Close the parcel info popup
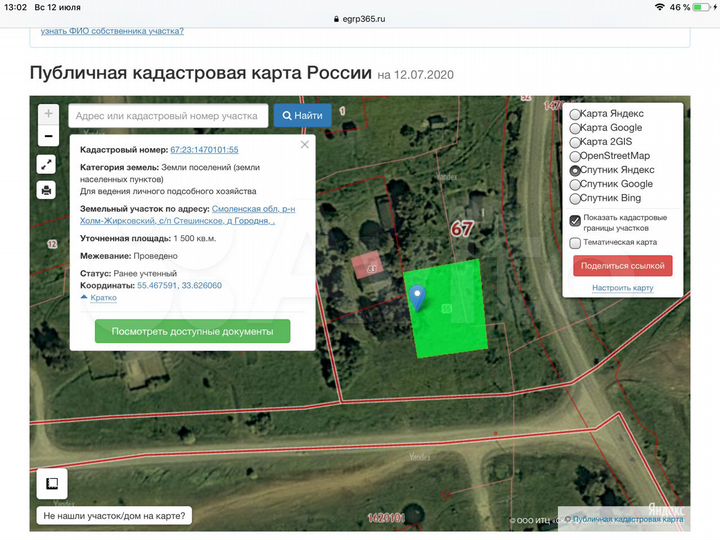Viewport: 720px width, 540px height. tap(305, 145)
